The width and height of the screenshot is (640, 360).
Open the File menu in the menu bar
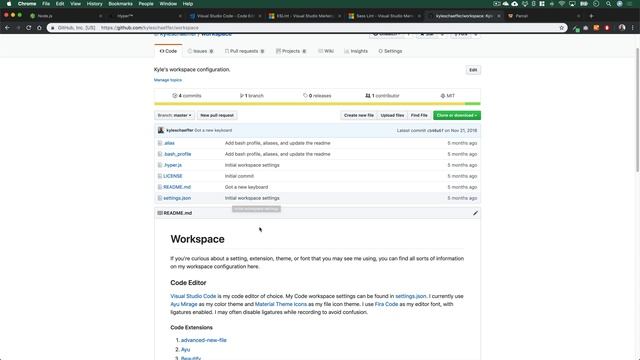(x=46, y=4)
